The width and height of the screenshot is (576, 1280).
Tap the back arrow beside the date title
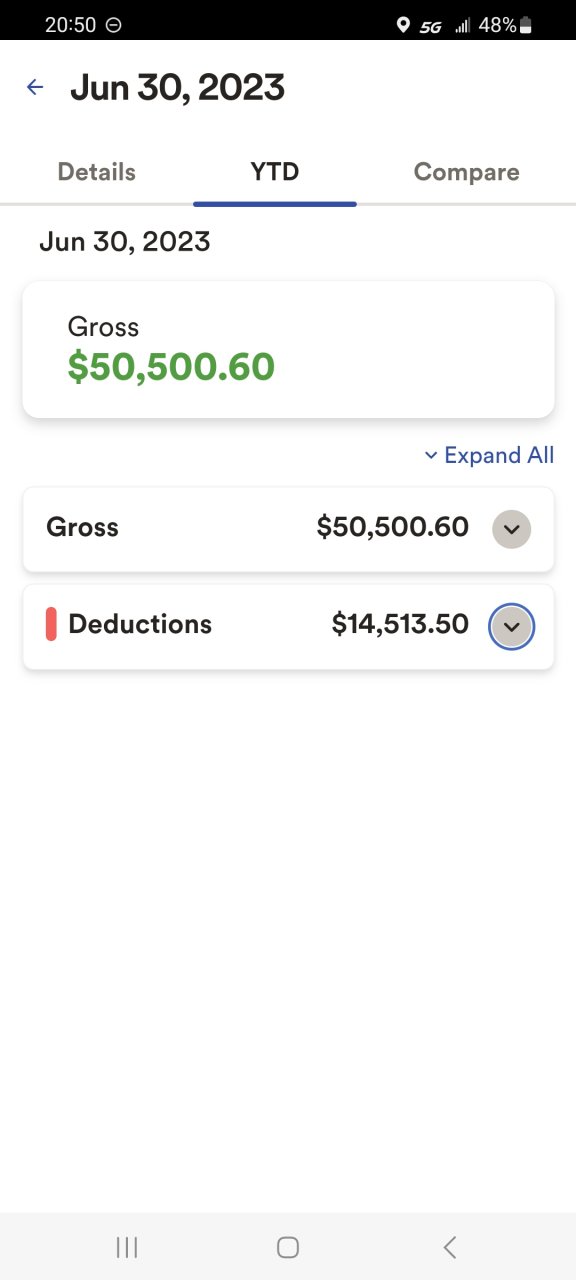click(x=35, y=87)
